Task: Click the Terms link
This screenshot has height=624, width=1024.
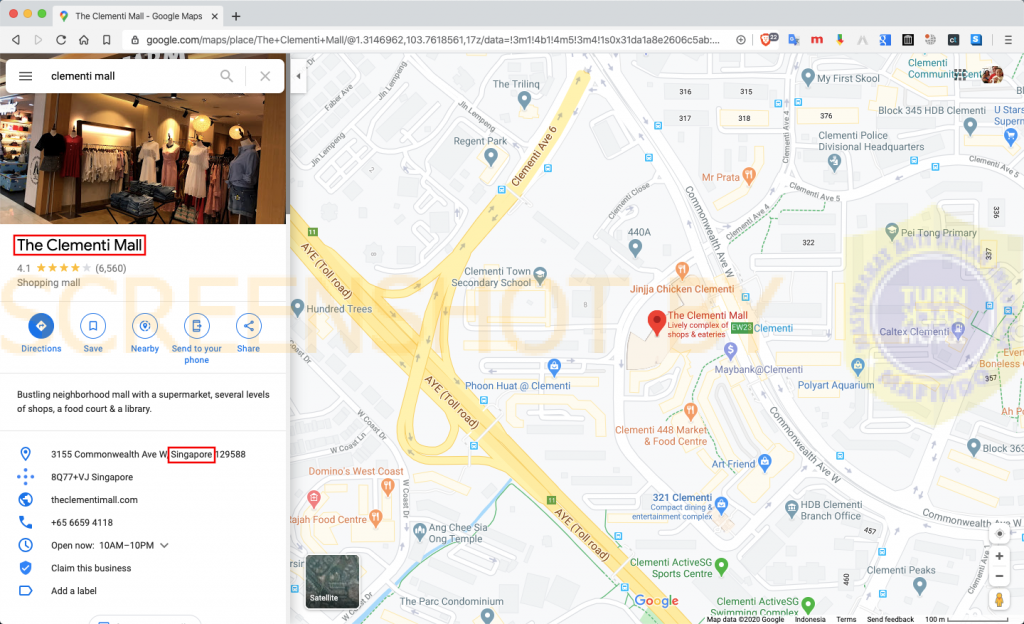Action: click(846, 619)
